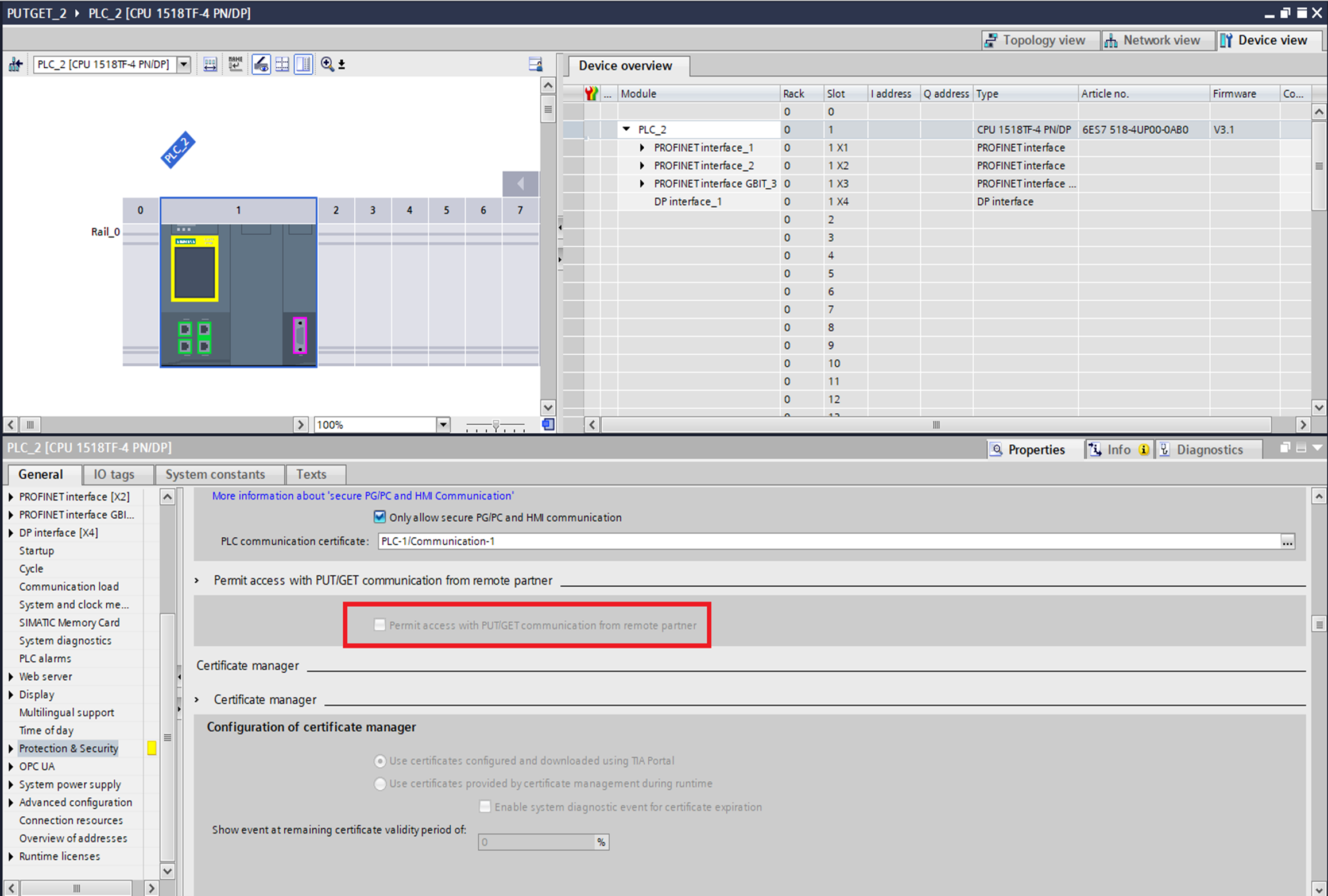
Task: Collapse the inspector window using the down arrow
Action: click(1317, 448)
